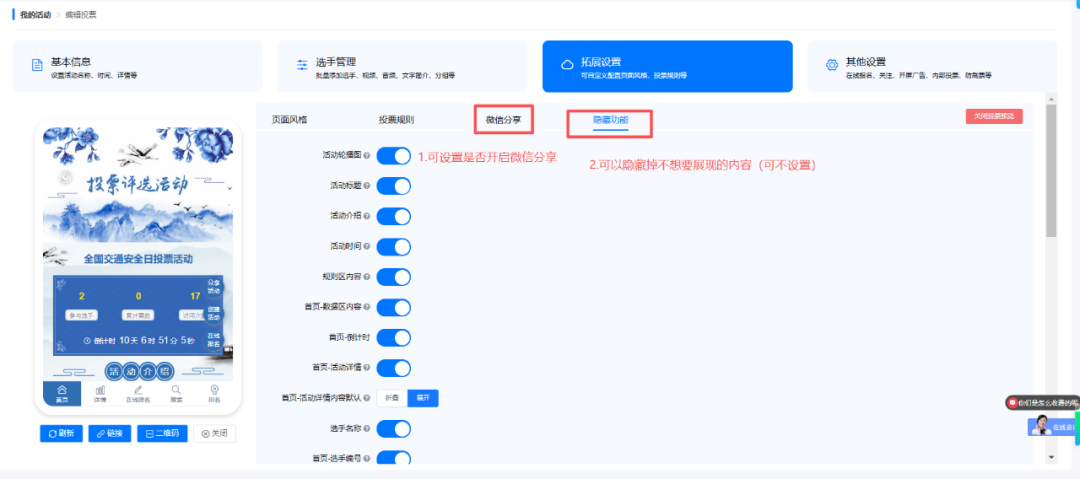1080x479 pixels.
Task: Click the settings panel vertical scrollbar
Action: (1051, 170)
